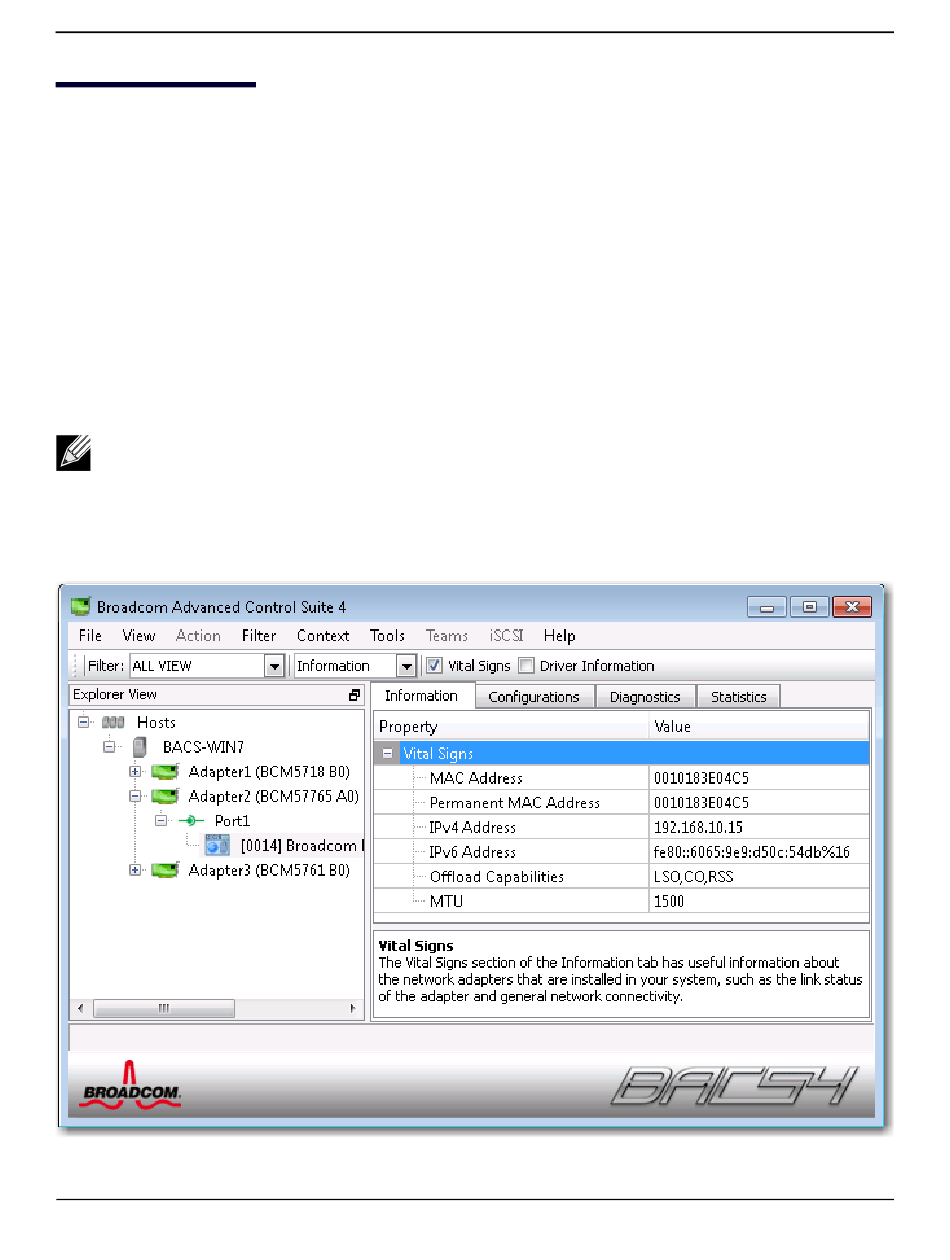Click the Broadcom app icon in title bar
The width and height of the screenshot is (950, 1260).
coord(80,606)
